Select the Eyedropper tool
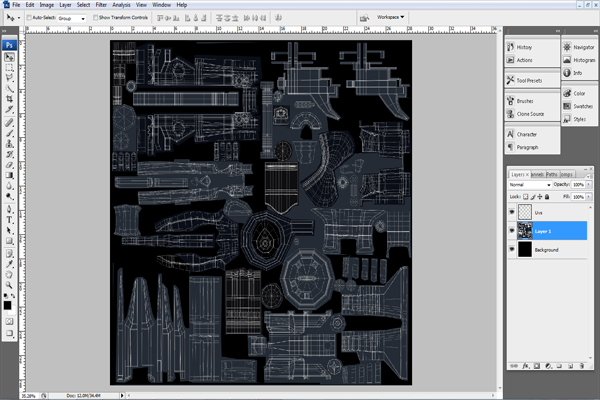Image resolution: width=600 pixels, height=400 pixels. (10, 264)
